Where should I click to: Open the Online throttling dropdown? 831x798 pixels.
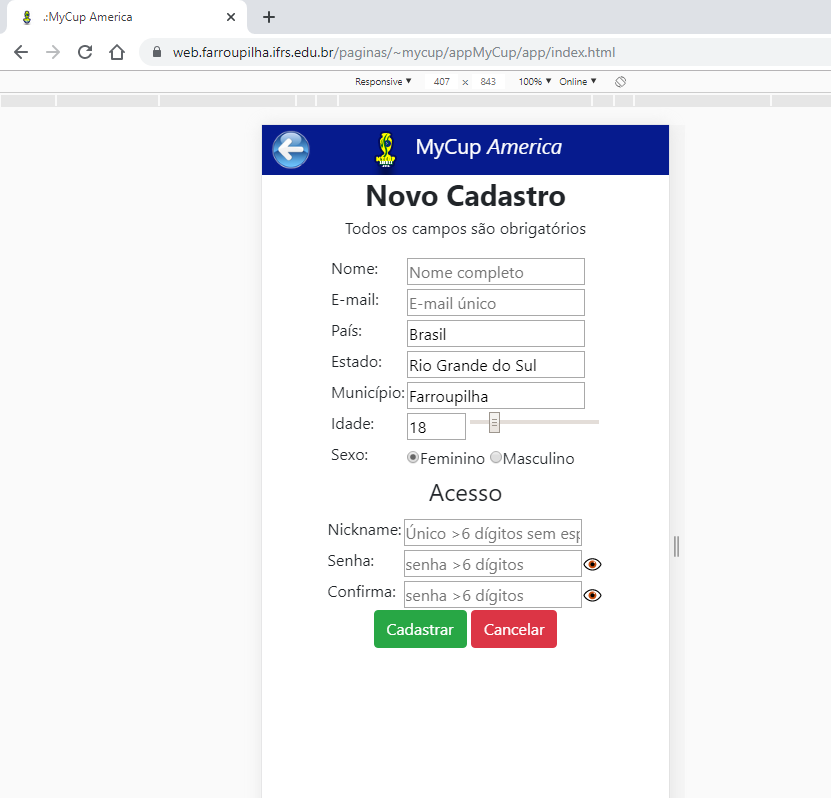coord(578,81)
